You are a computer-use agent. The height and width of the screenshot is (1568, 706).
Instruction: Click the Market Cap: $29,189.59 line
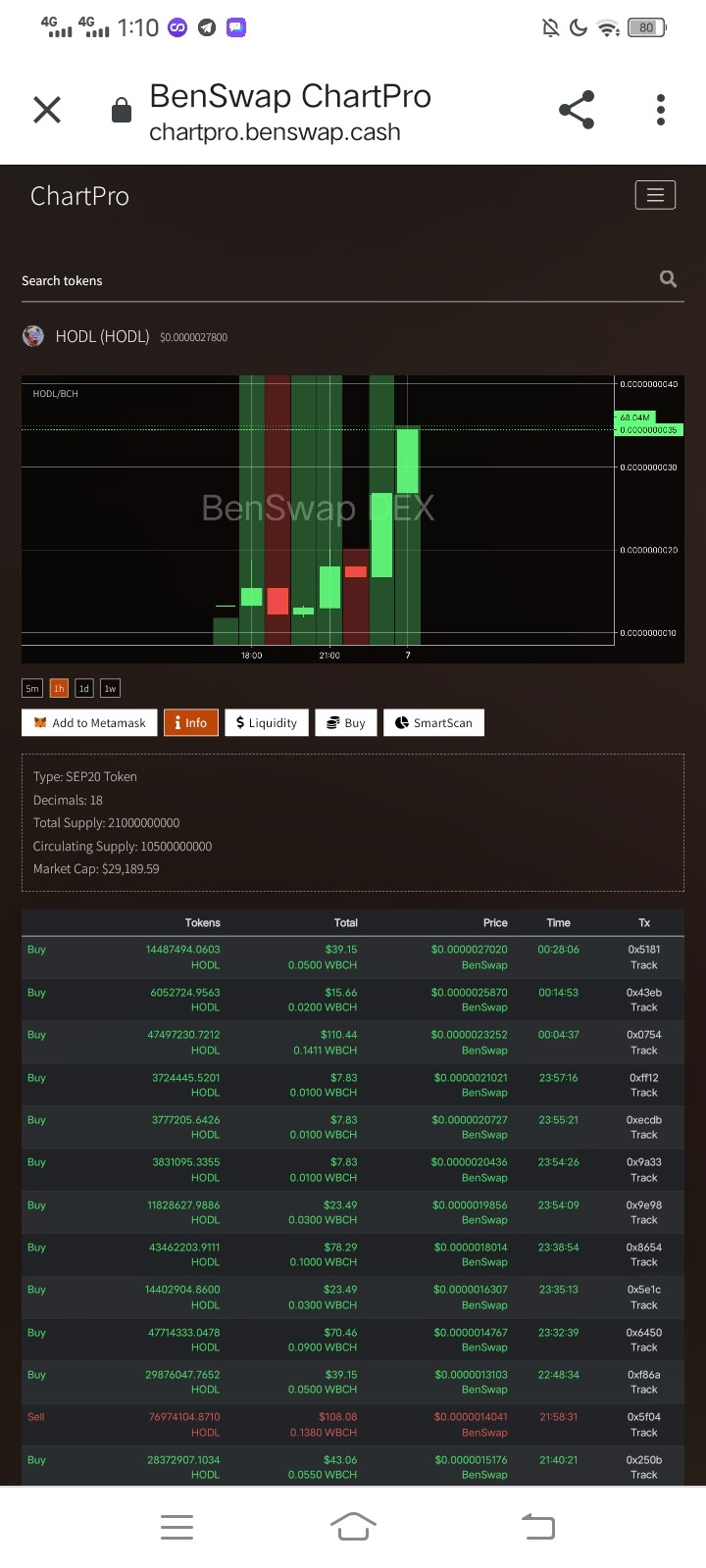[96, 868]
